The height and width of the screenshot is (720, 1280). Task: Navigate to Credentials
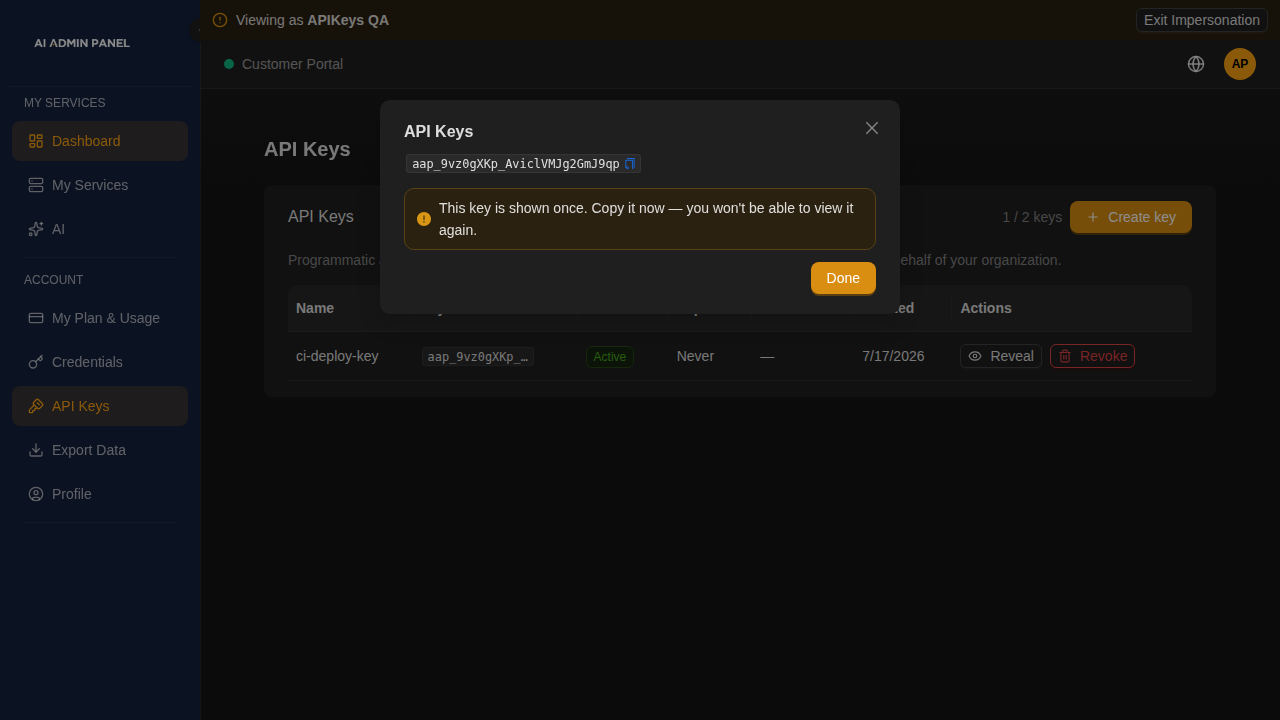click(x=100, y=362)
